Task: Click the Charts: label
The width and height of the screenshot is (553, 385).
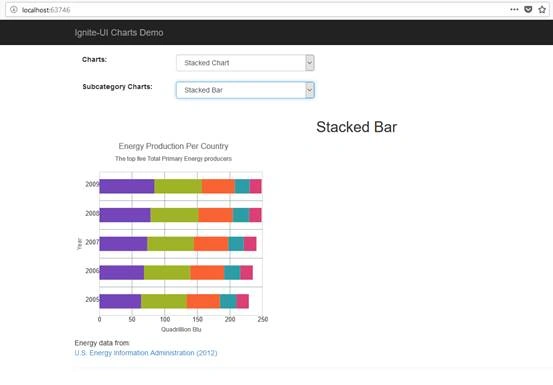Action: pyautogui.click(x=94, y=60)
